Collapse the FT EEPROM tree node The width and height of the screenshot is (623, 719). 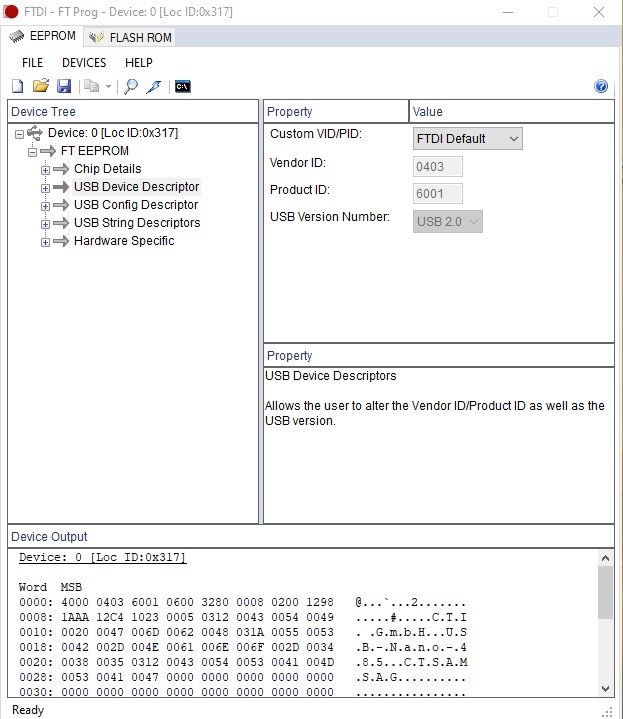click(32, 151)
